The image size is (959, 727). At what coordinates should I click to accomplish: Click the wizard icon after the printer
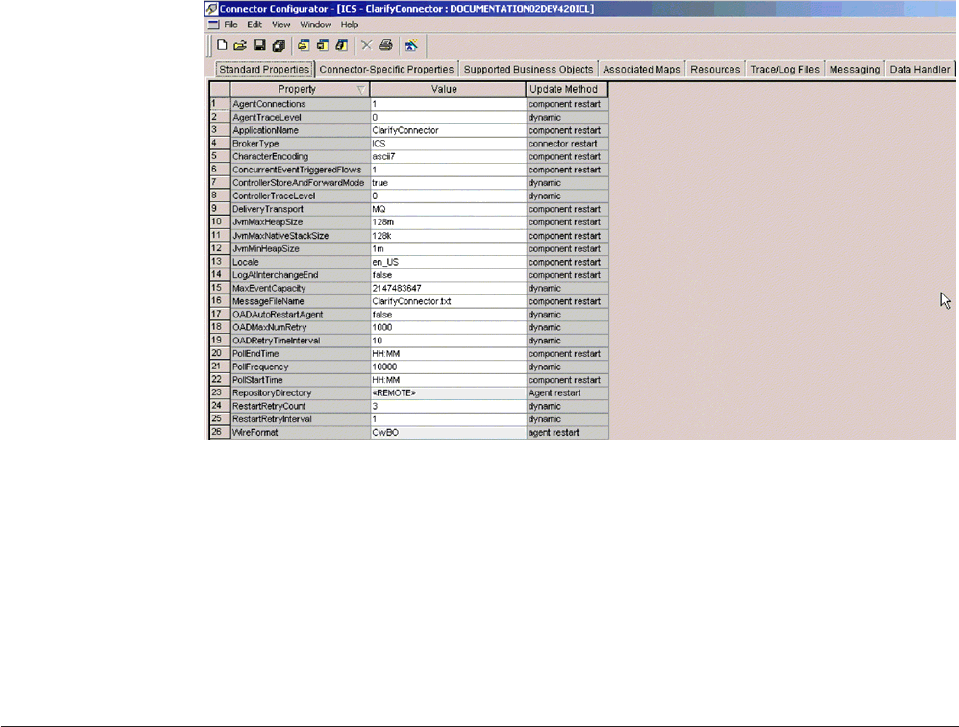[x=412, y=45]
